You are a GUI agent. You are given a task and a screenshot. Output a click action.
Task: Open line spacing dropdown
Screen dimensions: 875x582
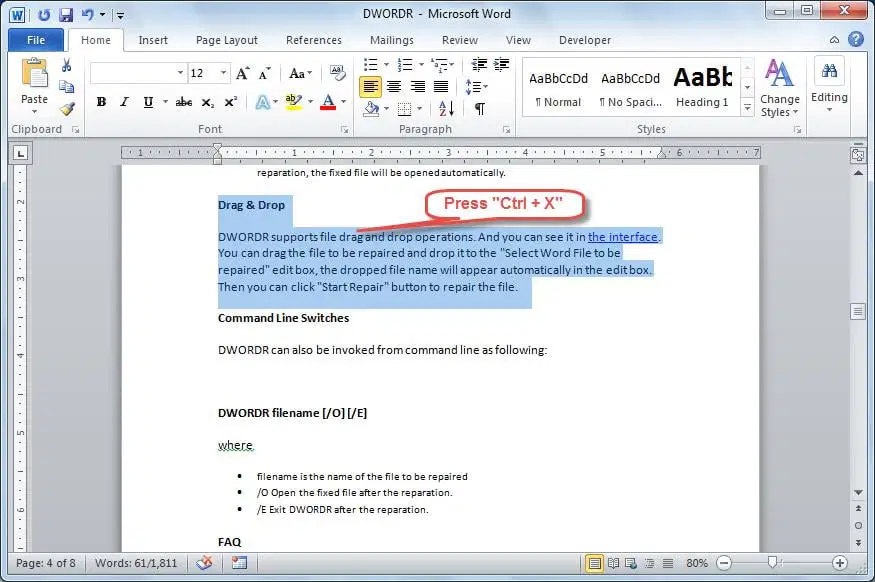[476, 86]
